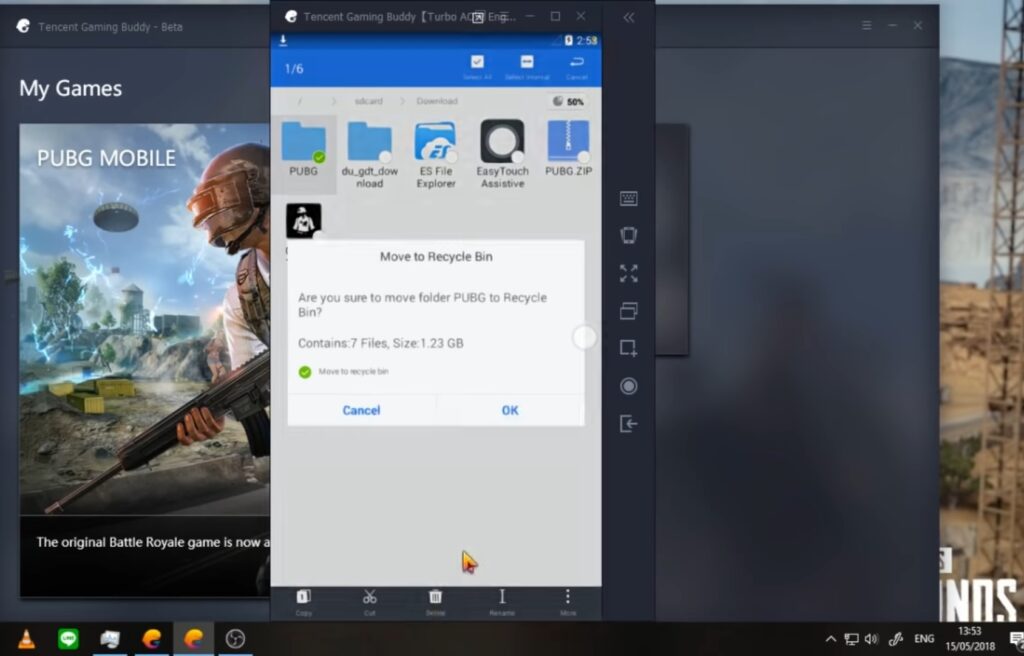Open the keyboard mapping icon in emulator sidebar

628,199
